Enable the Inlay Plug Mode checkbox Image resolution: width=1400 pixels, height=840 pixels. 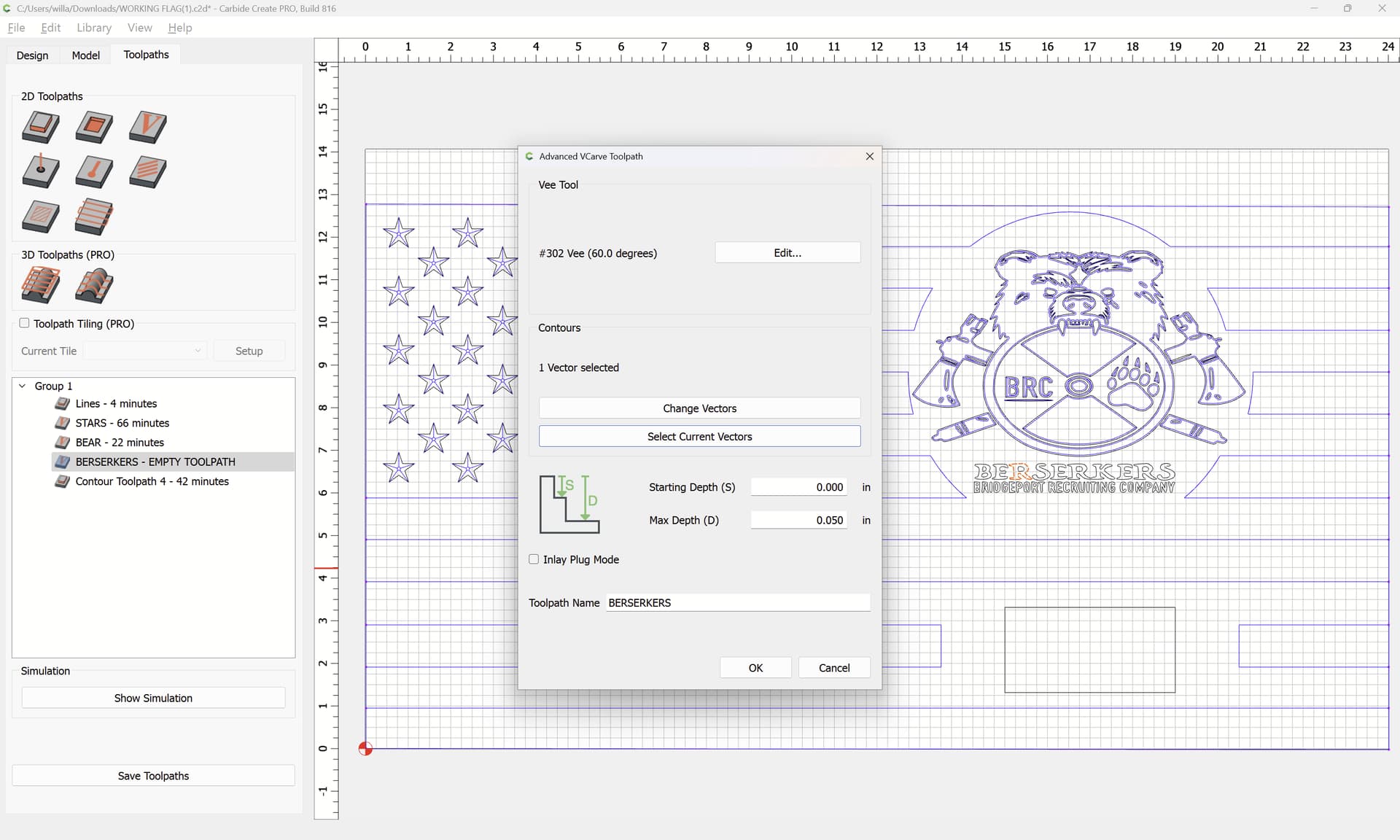[534, 559]
